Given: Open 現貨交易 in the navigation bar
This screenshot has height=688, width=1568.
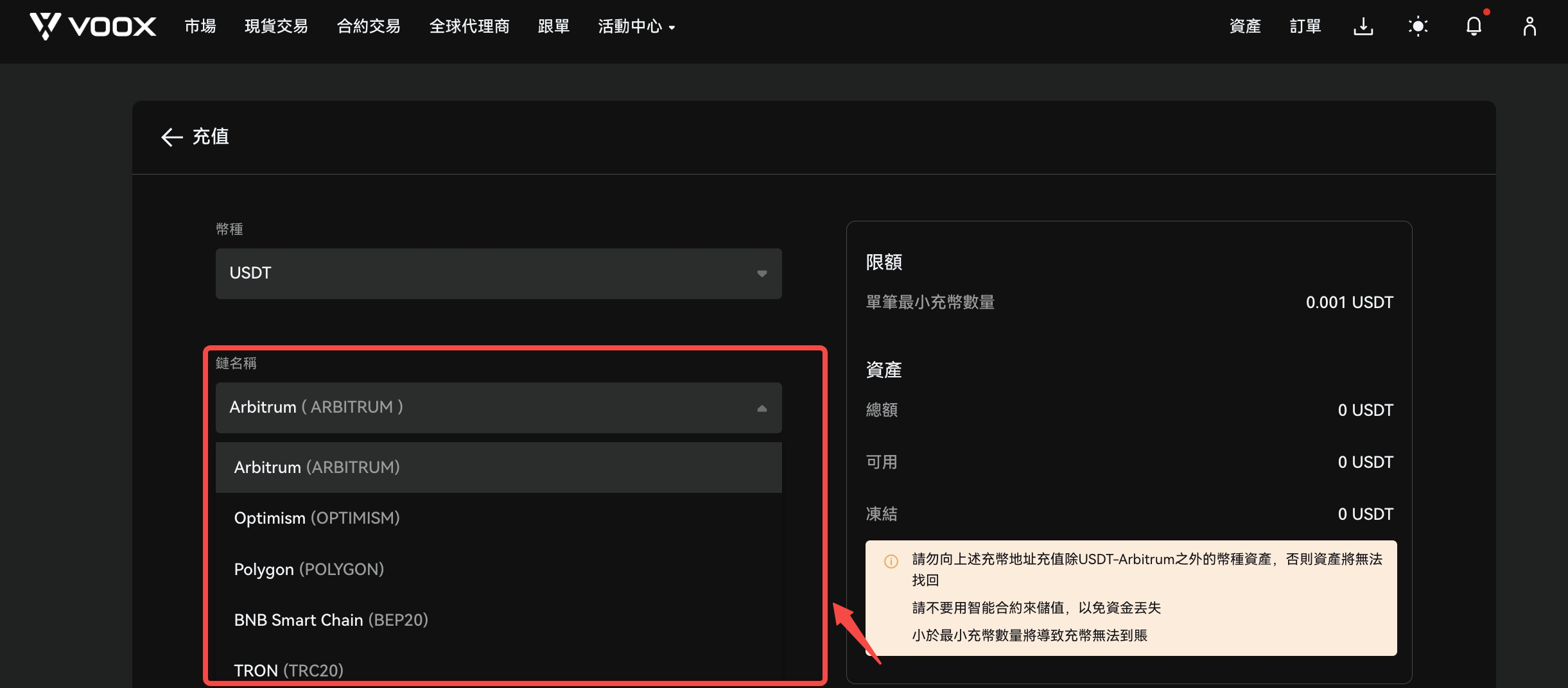Looking at the screenshot, I should click(x=276, y=26).
